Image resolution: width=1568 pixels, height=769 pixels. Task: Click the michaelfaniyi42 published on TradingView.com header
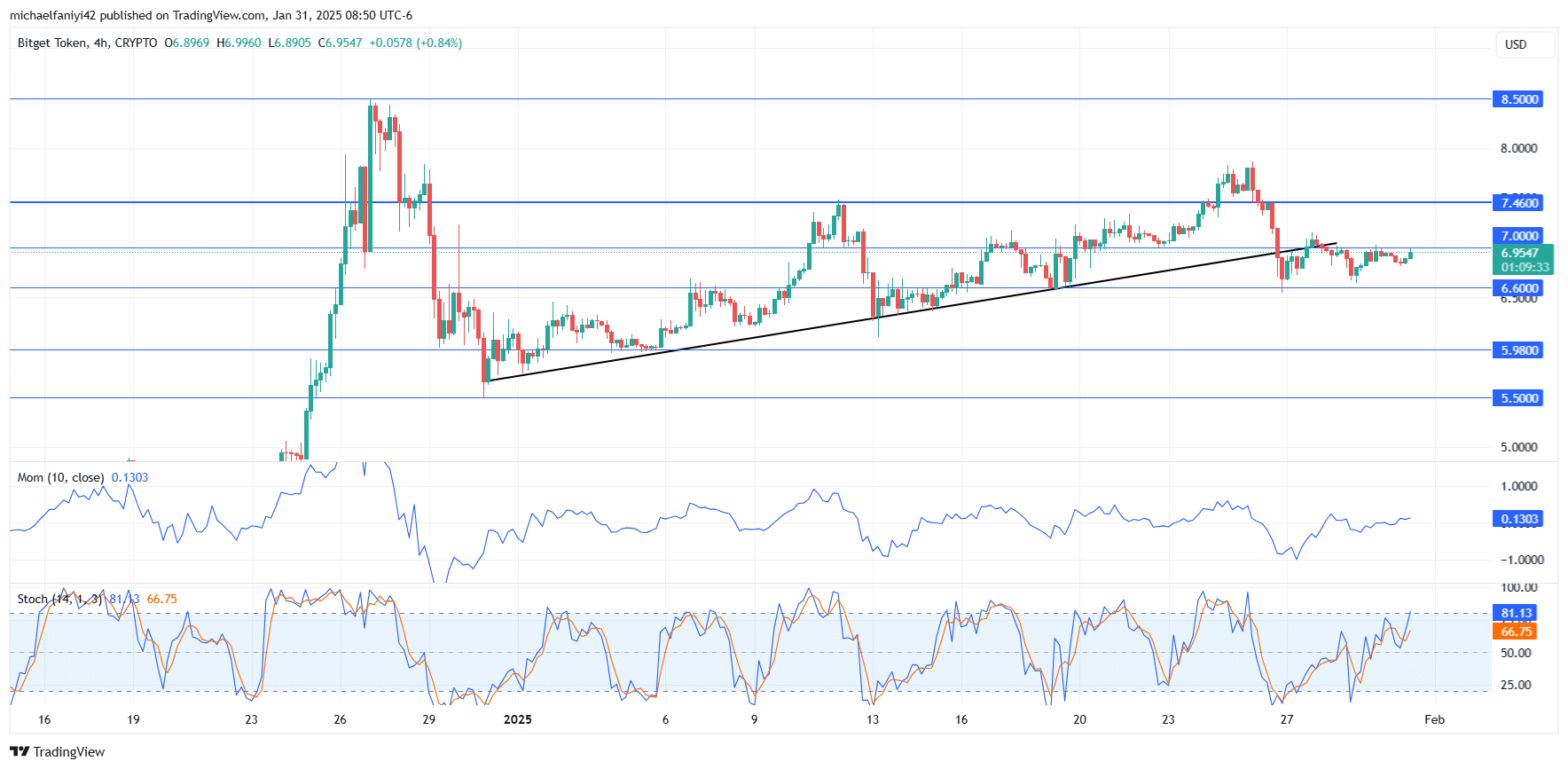pos(211,15)
